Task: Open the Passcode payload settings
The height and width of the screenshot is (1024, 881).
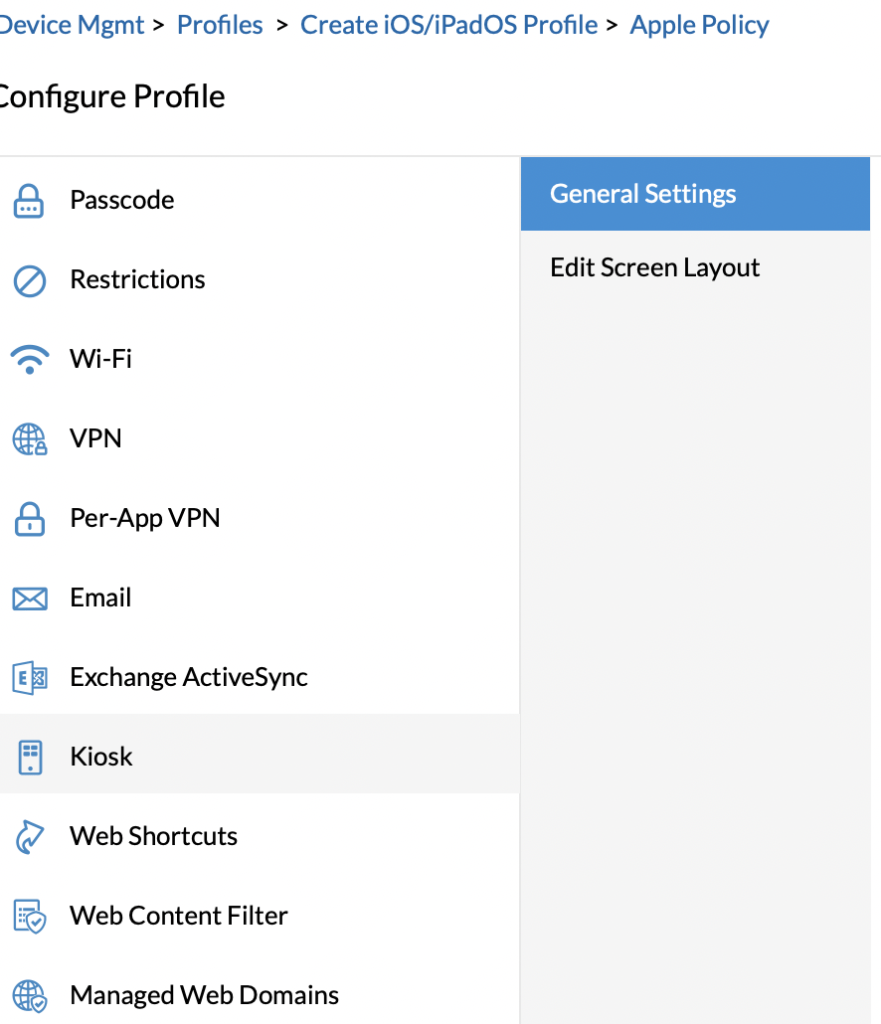Action: [x=122, y=200]
